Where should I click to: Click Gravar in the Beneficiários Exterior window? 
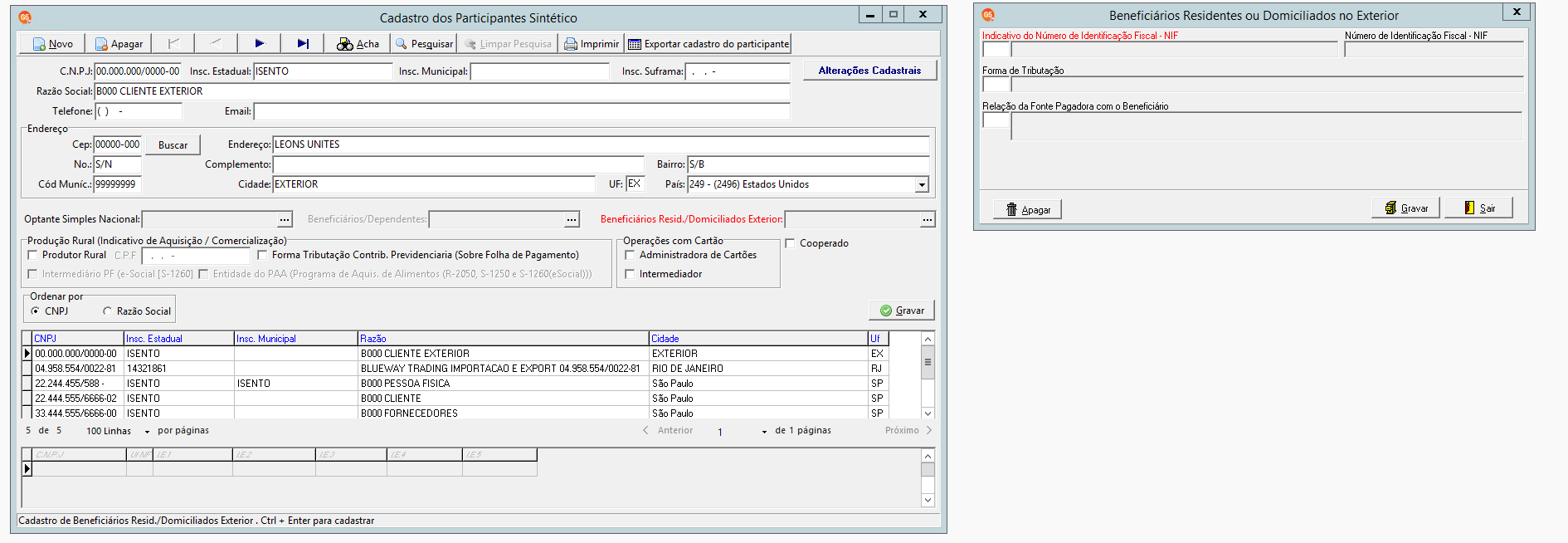click(x=1407, y=208)
